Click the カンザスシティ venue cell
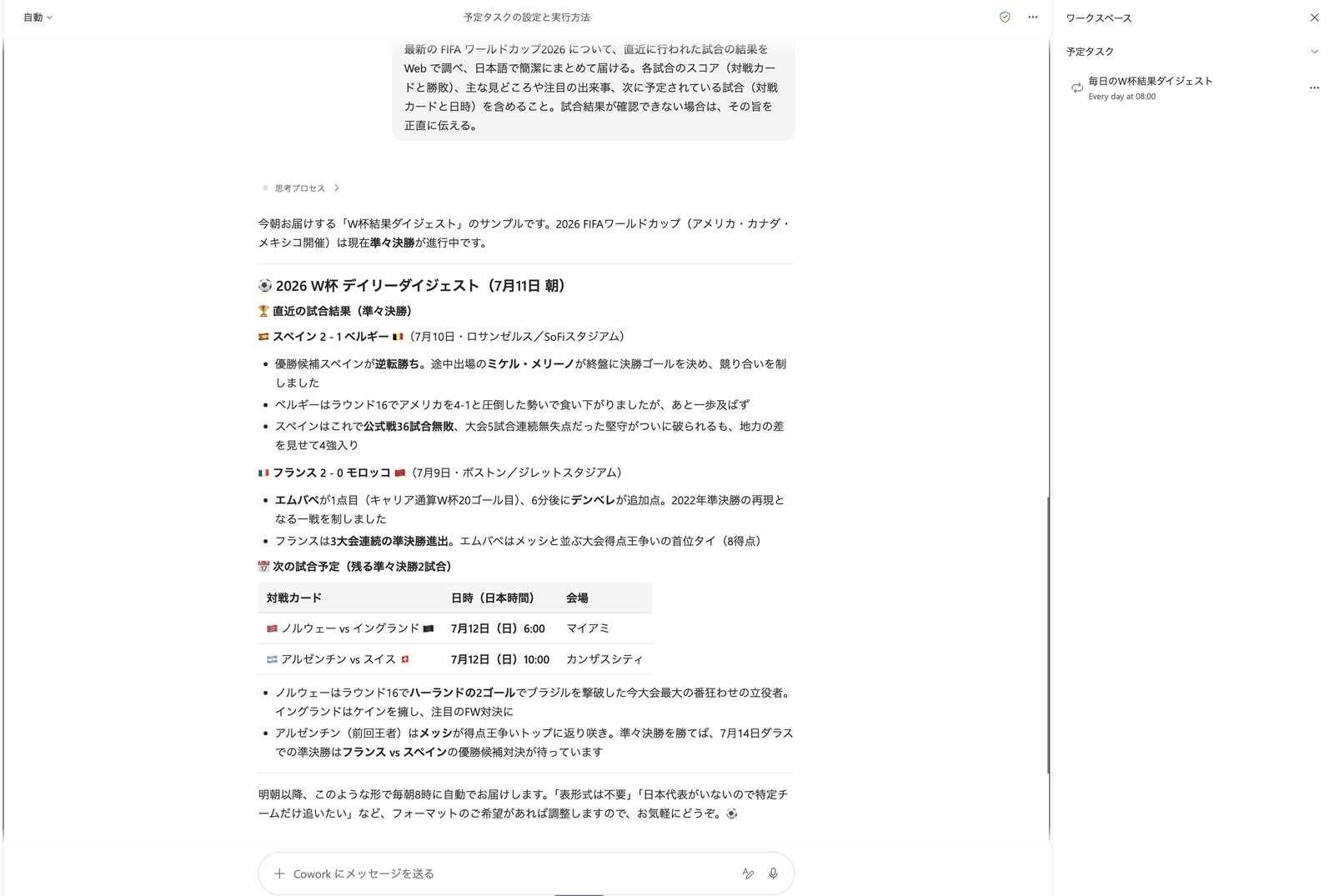Screen dimensions: 1334x896 [604, 659]
